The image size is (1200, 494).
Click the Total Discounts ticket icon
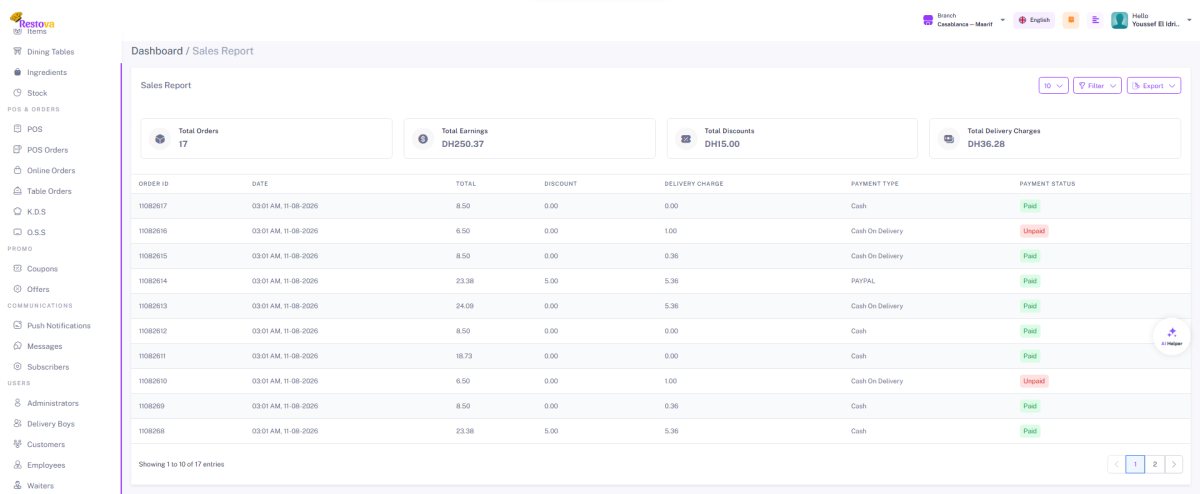tap(686, 138)
